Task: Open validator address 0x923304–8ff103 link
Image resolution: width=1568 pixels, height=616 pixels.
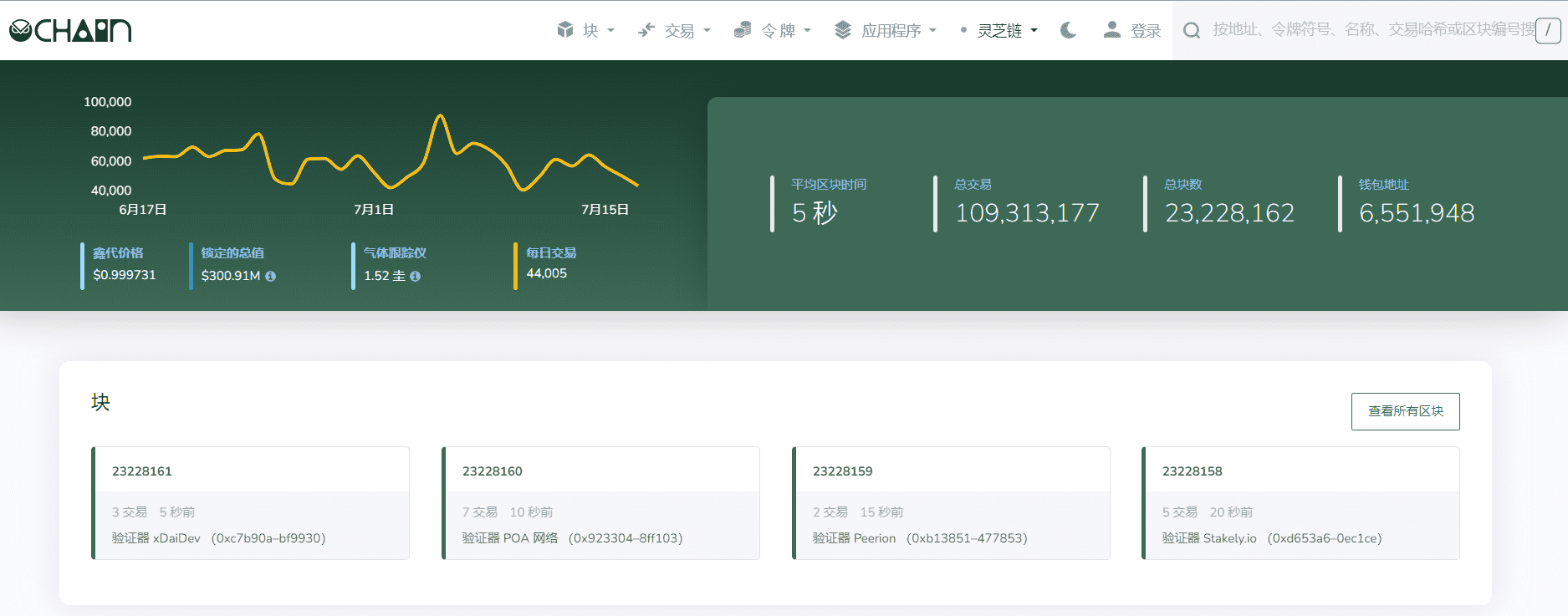Action: (626, 538)
